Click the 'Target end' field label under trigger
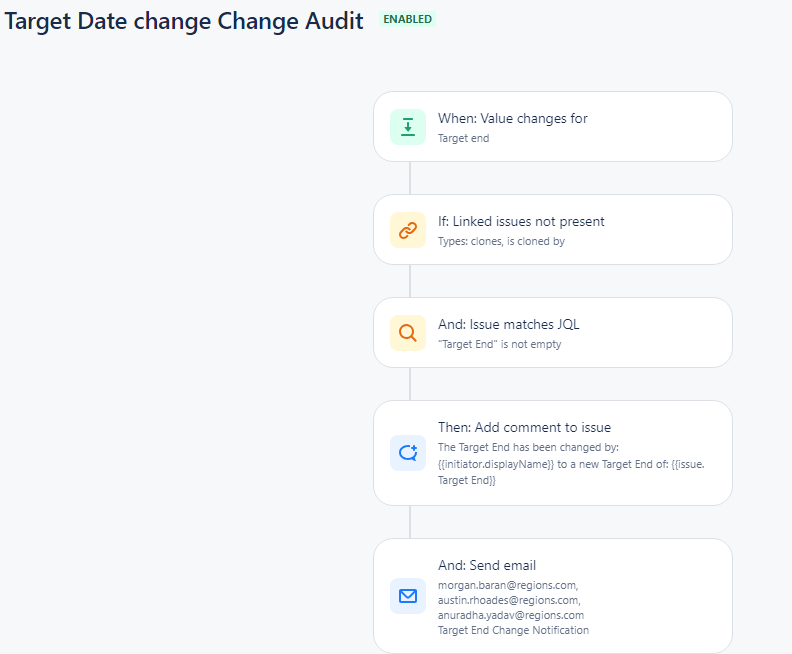The width and height of the screenshot is (792, 654). (x=463, y=138)
